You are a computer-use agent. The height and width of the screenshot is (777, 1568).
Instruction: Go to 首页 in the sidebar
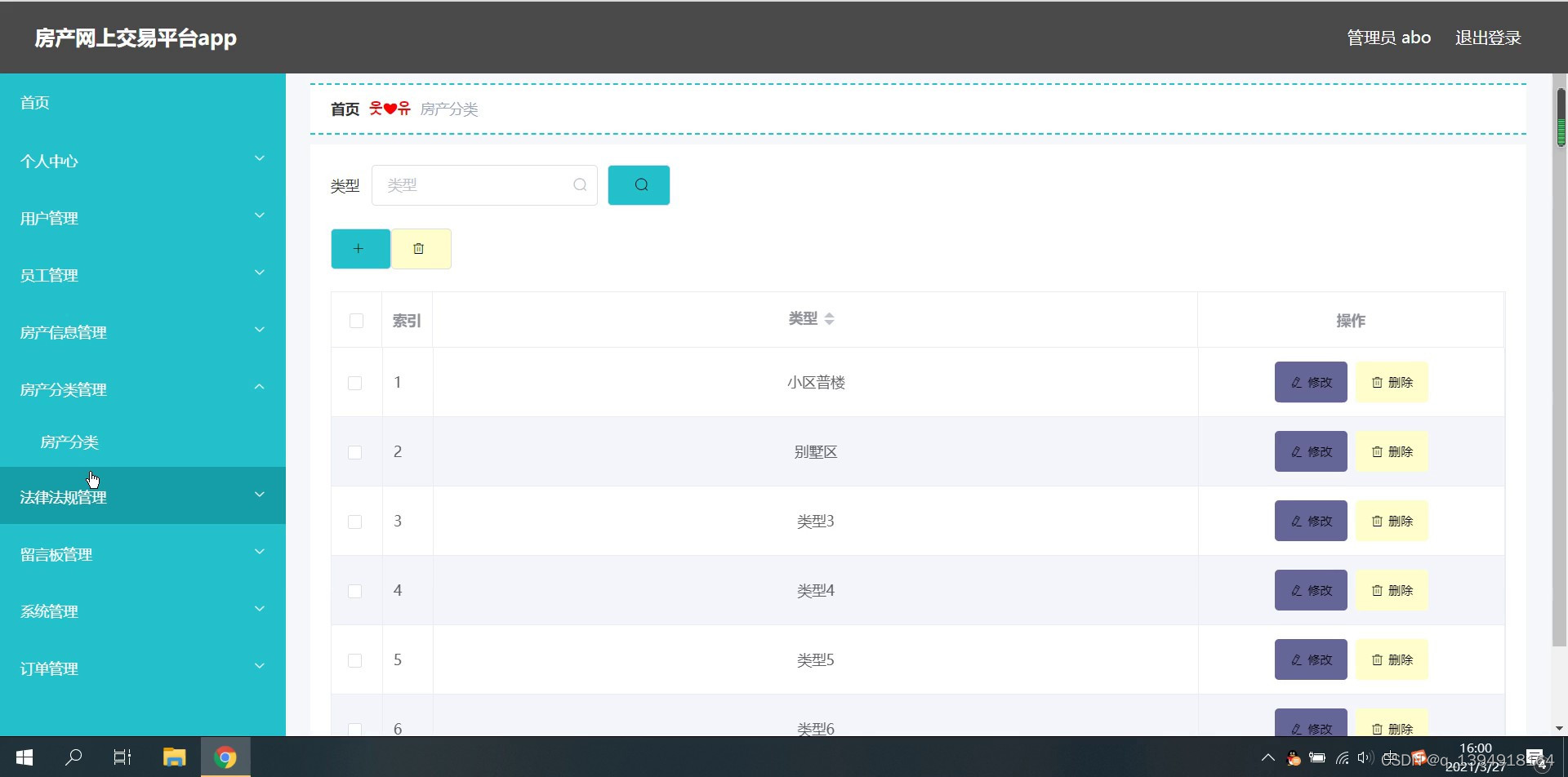(143, 103)
